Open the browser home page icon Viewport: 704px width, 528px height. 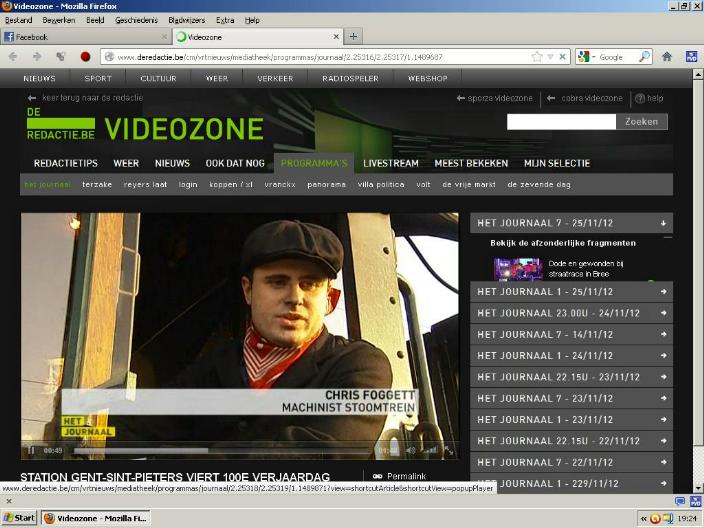point(667,57)
